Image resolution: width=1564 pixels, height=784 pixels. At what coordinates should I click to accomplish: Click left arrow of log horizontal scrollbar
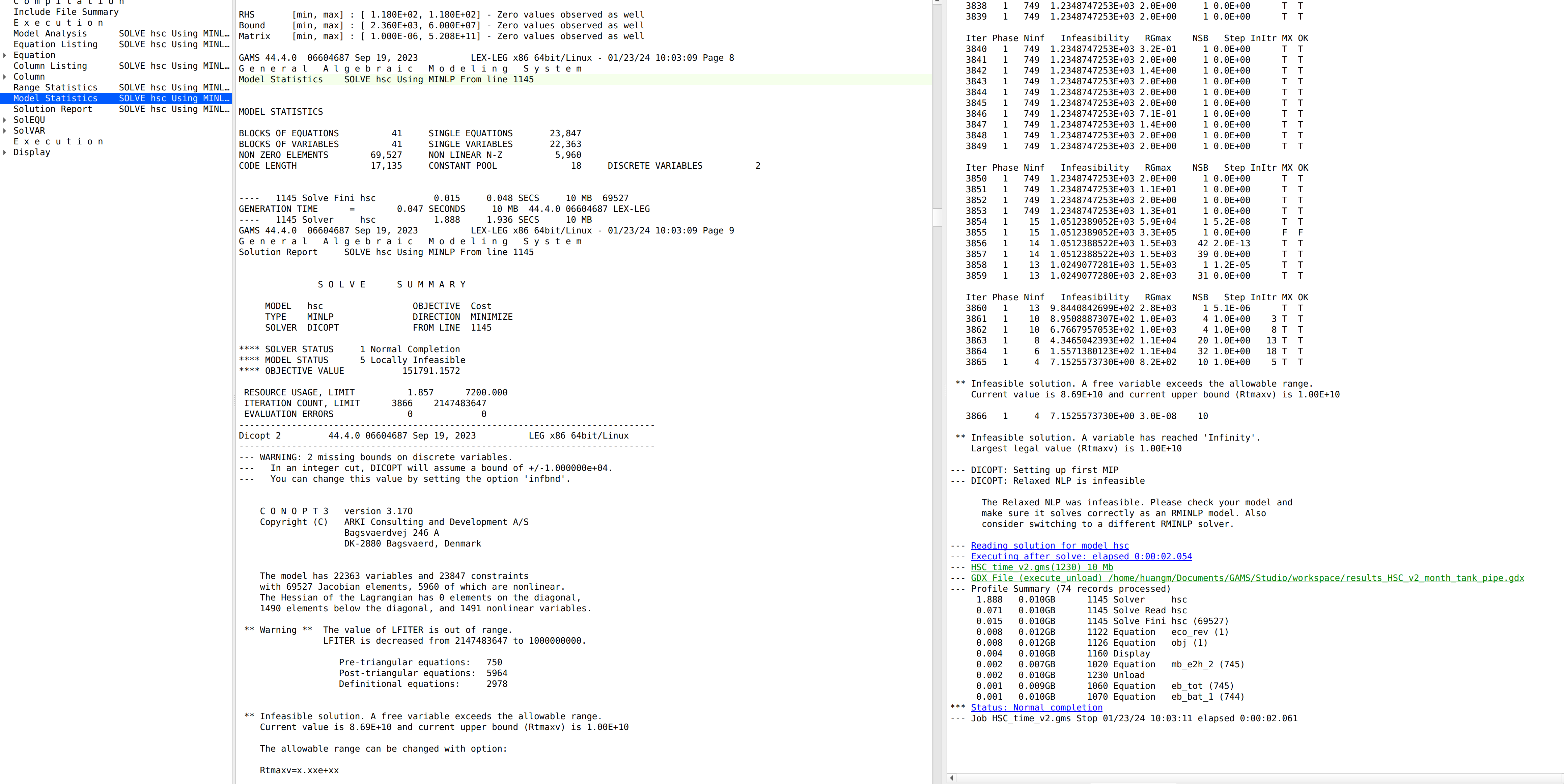(x=951, y=778)
